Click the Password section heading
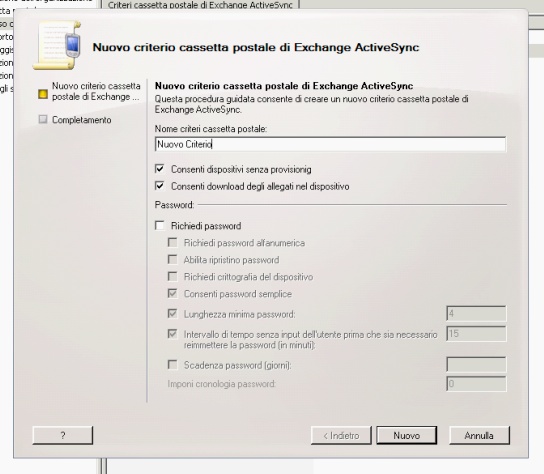 [x=174, y=205]
